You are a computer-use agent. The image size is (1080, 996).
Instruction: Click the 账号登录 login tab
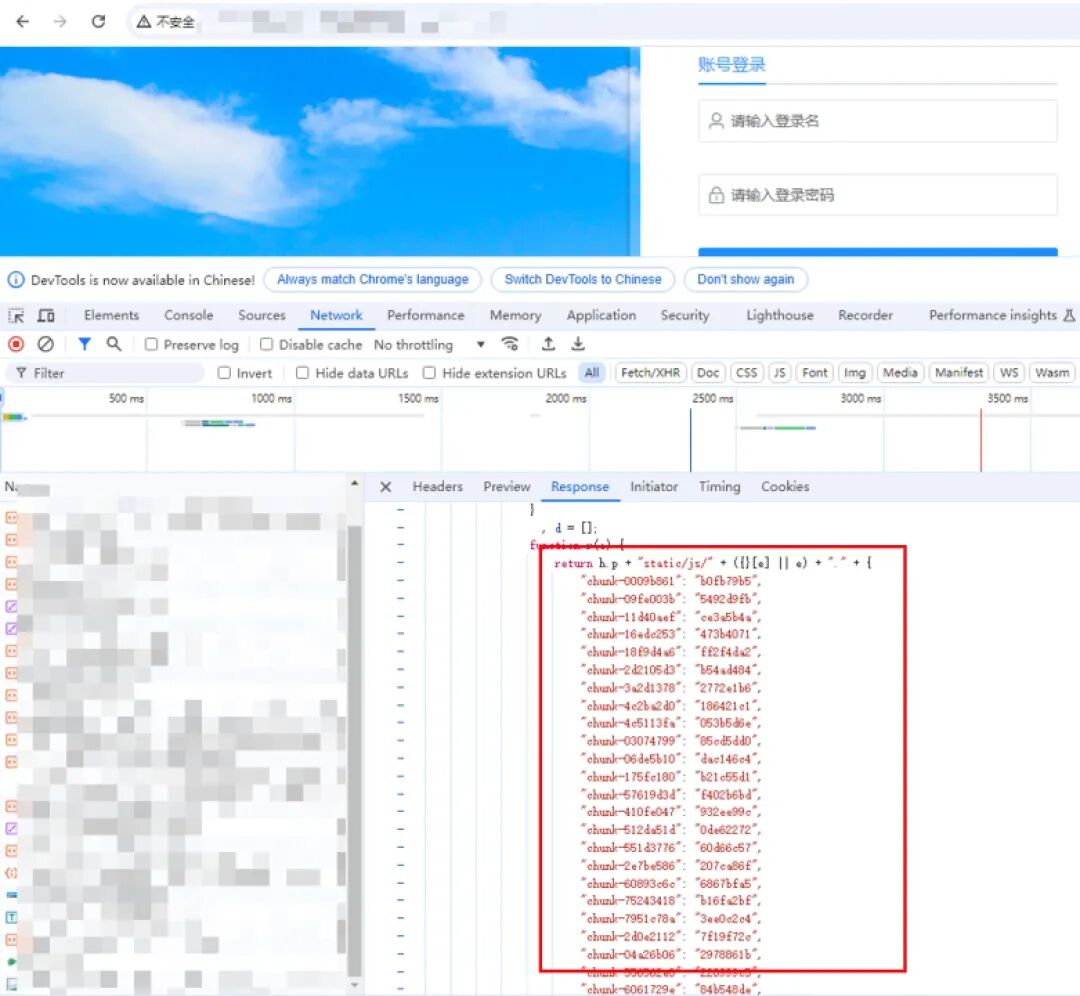pos(731,65)
